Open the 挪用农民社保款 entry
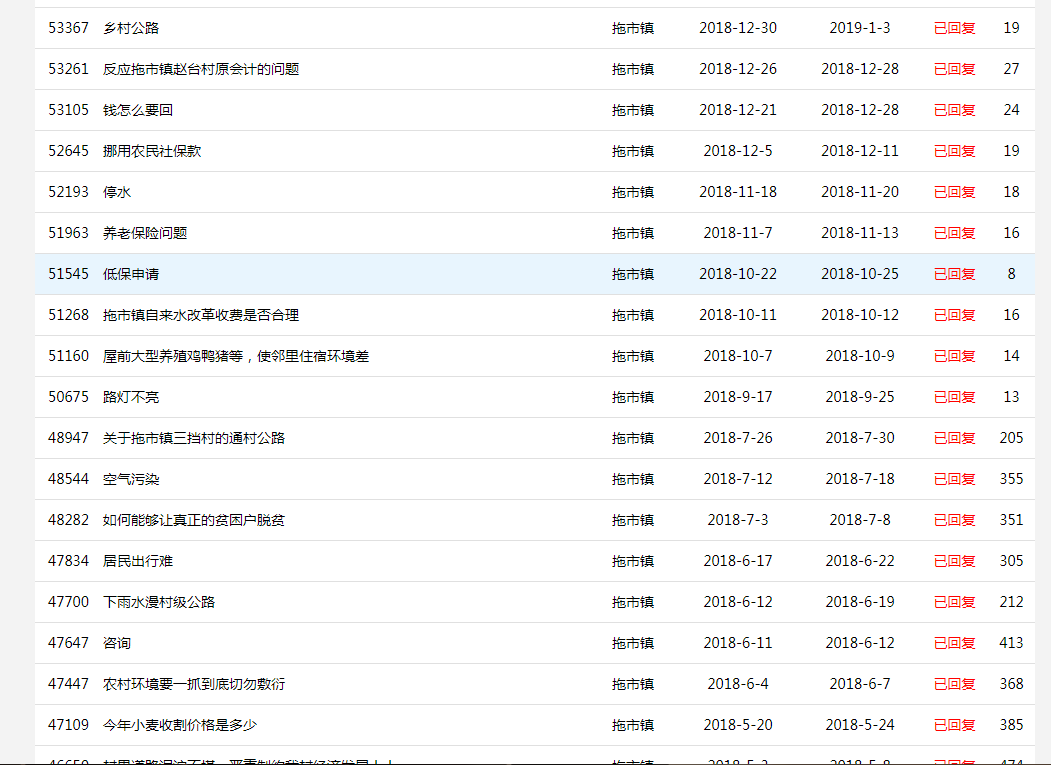 152,151
